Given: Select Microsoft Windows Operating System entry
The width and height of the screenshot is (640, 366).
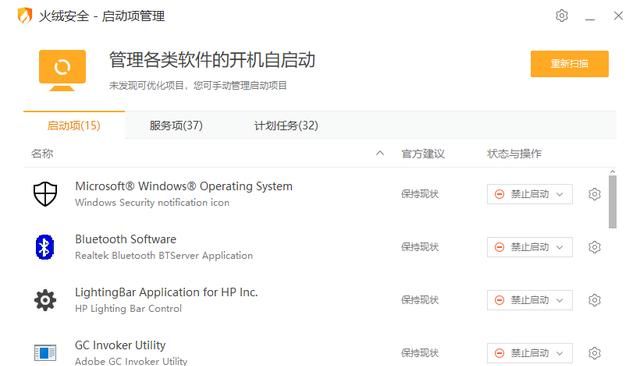Looking at the screenshot, I should 184,186.
